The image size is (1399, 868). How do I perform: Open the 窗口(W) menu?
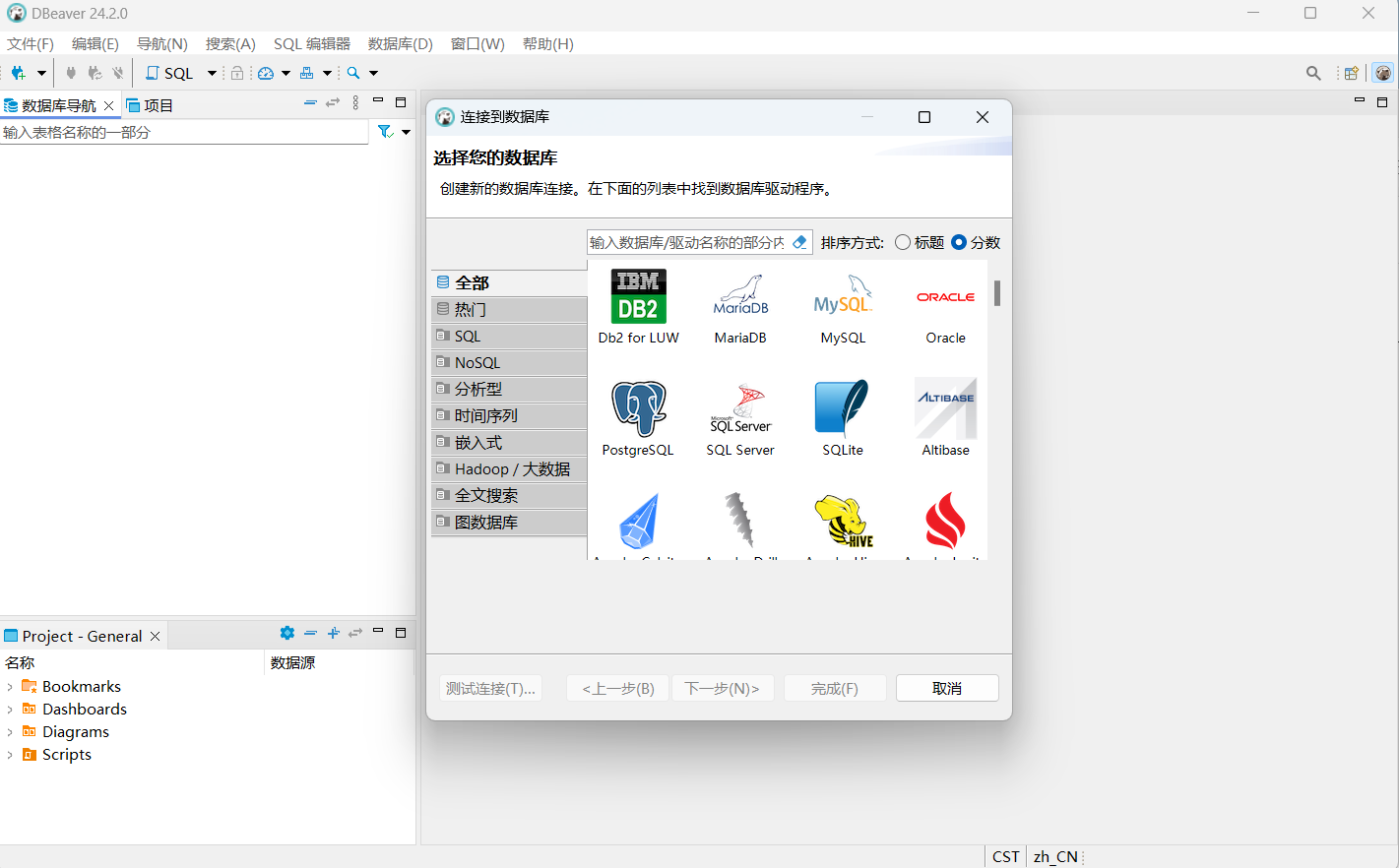(477, 44)
